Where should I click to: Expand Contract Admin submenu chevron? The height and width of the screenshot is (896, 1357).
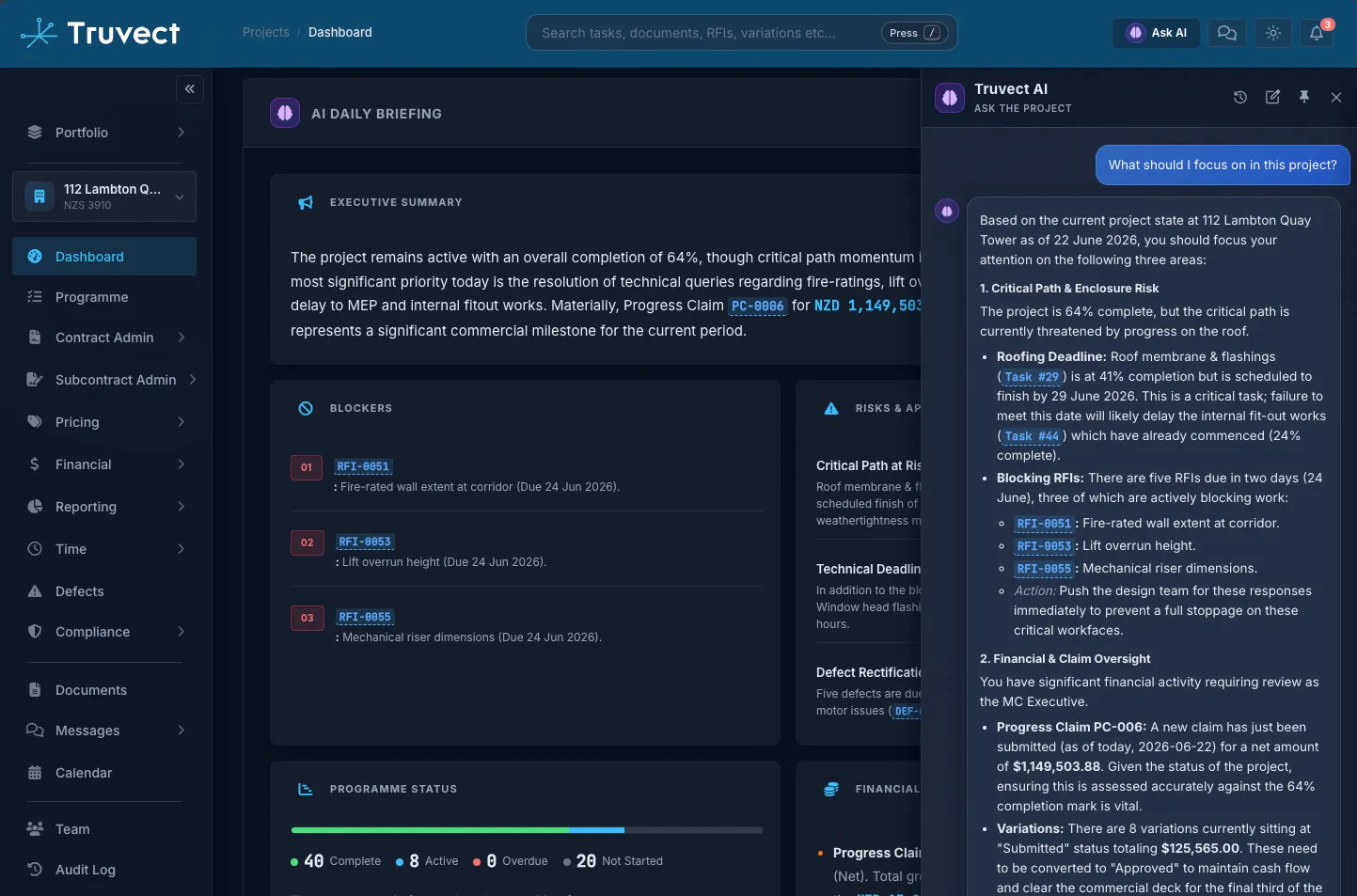point(181,338)
